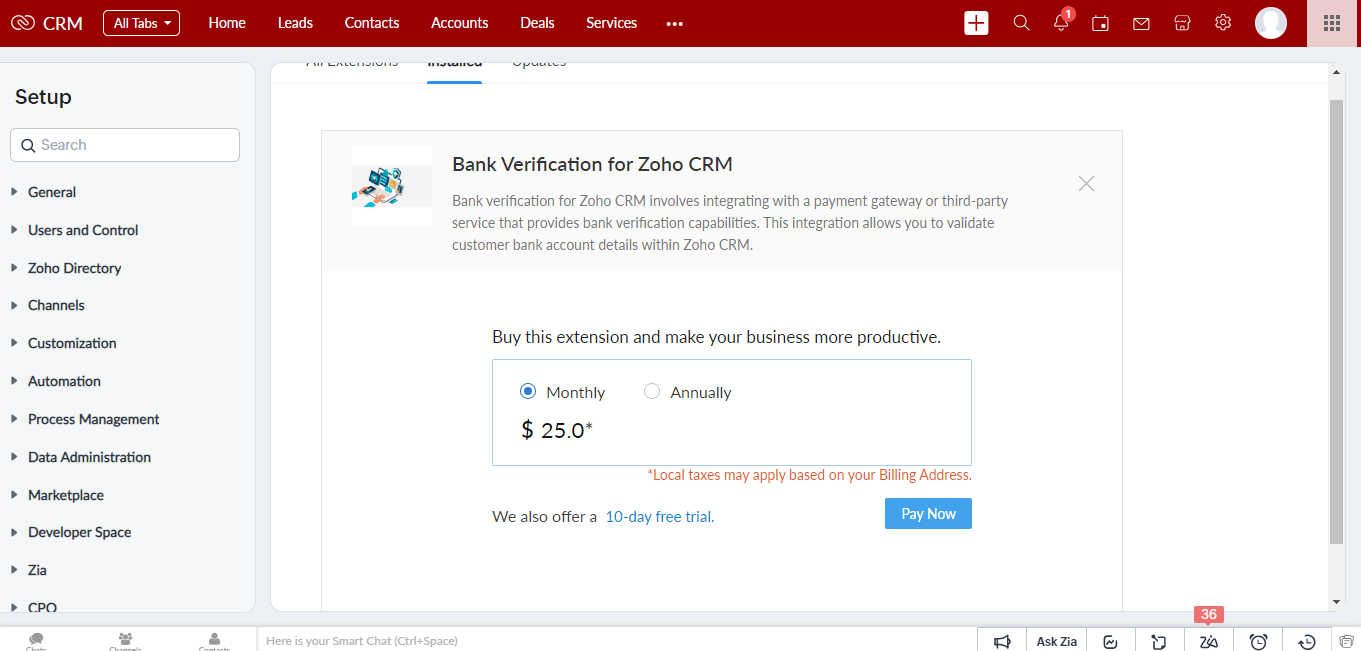The height and width of the screenshot is (651, 1361).
Task: Expand the Customization section in Setup
Action: [x=72, y=343]
